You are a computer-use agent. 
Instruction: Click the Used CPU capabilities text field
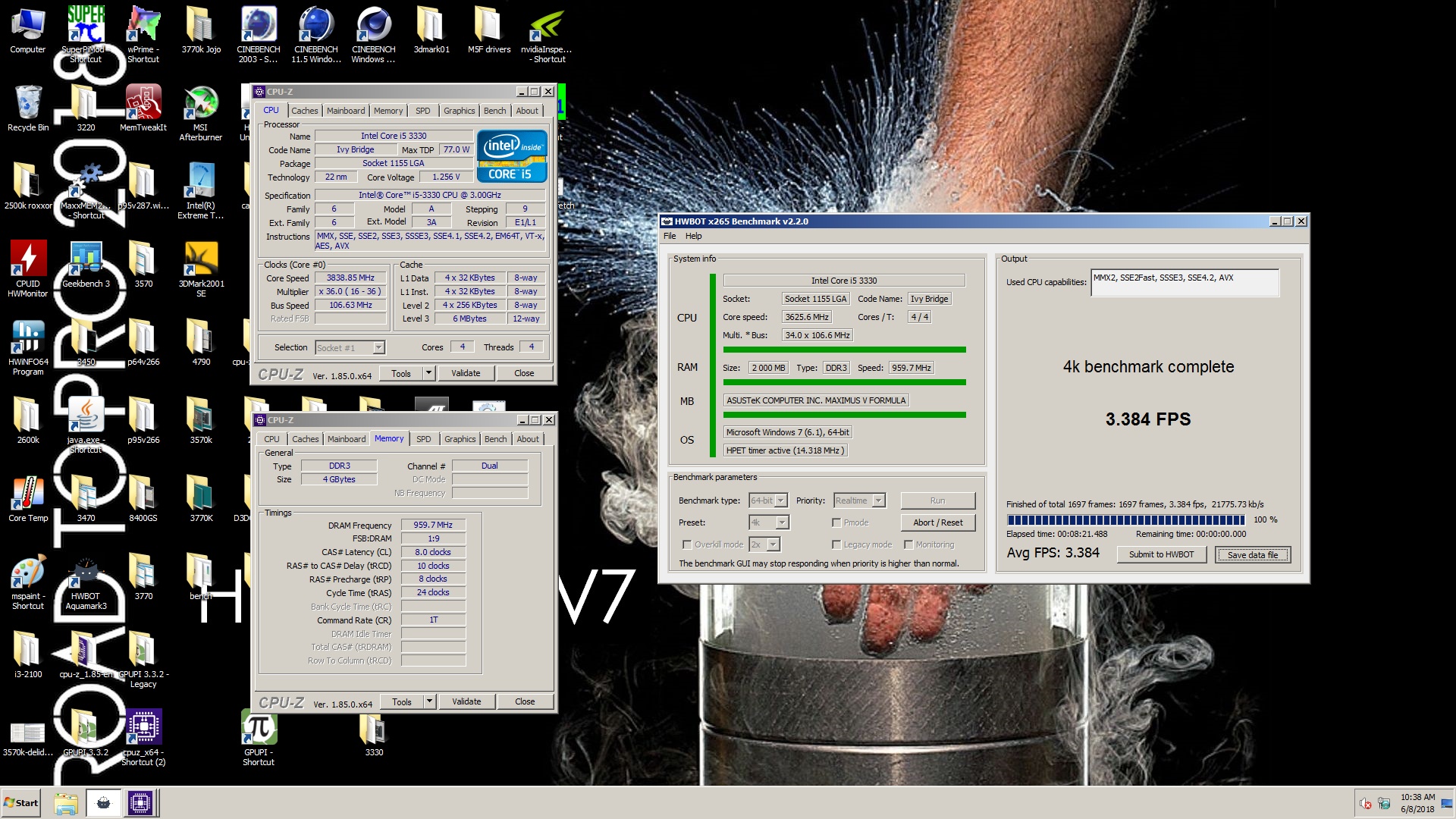click(x=1185, y=282)
